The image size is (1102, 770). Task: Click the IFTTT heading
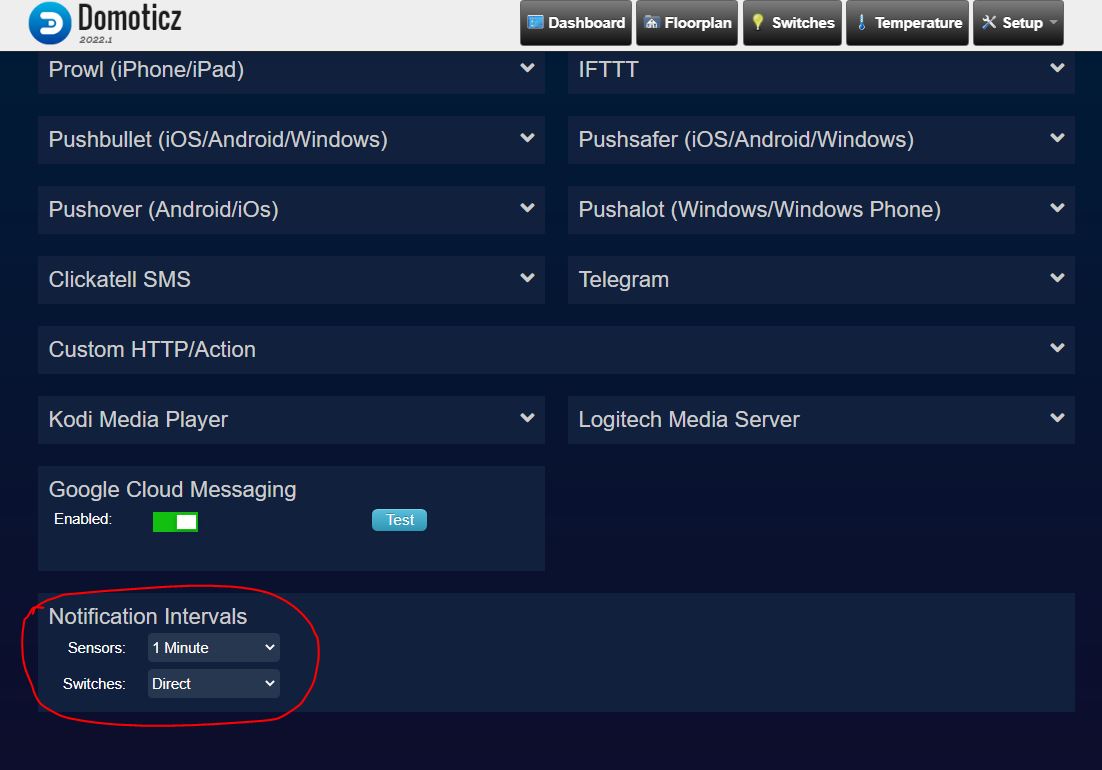[609, 70]
